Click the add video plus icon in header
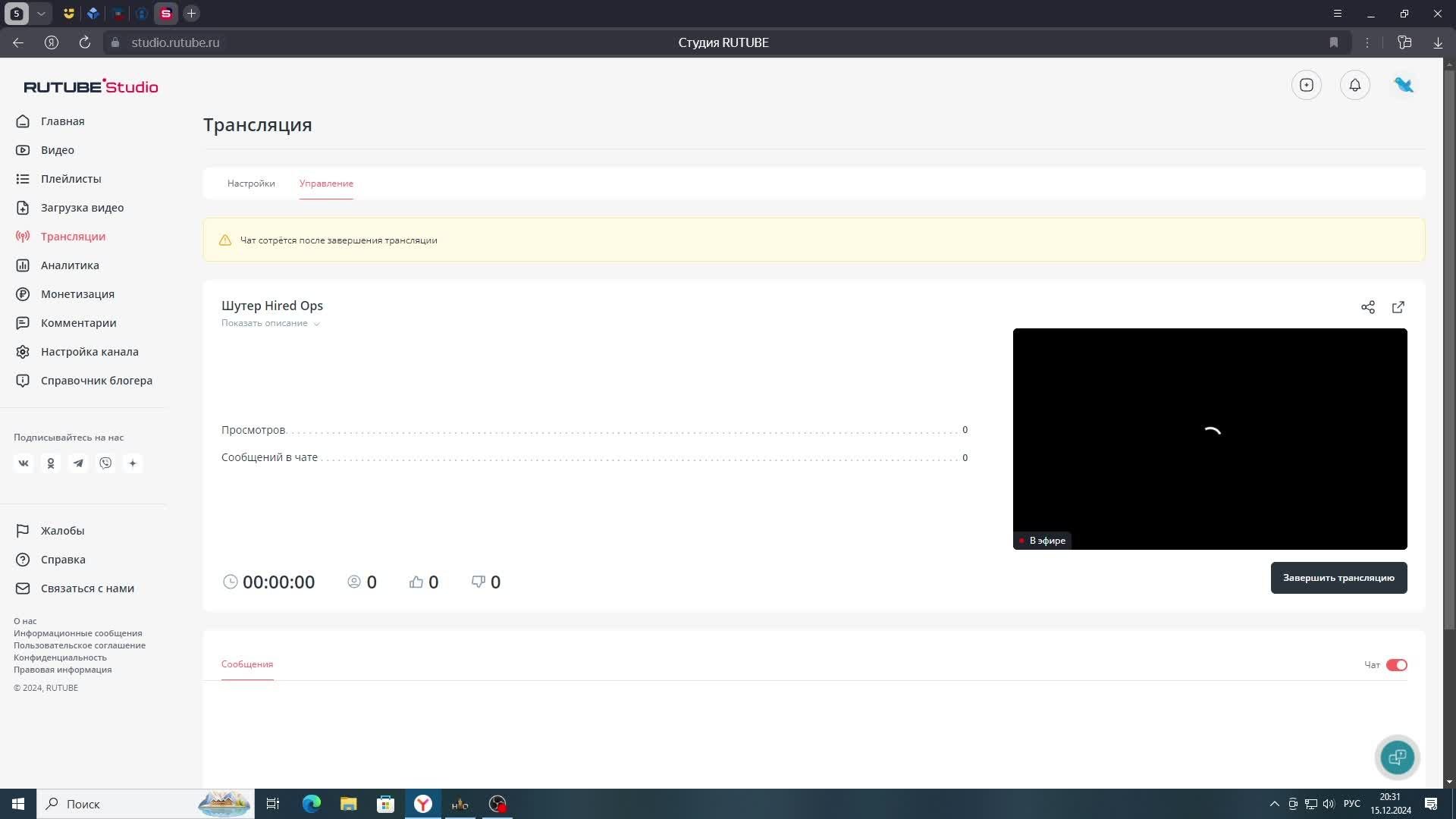Screen dimensions: 1456x819 (x=1306, y=85)
